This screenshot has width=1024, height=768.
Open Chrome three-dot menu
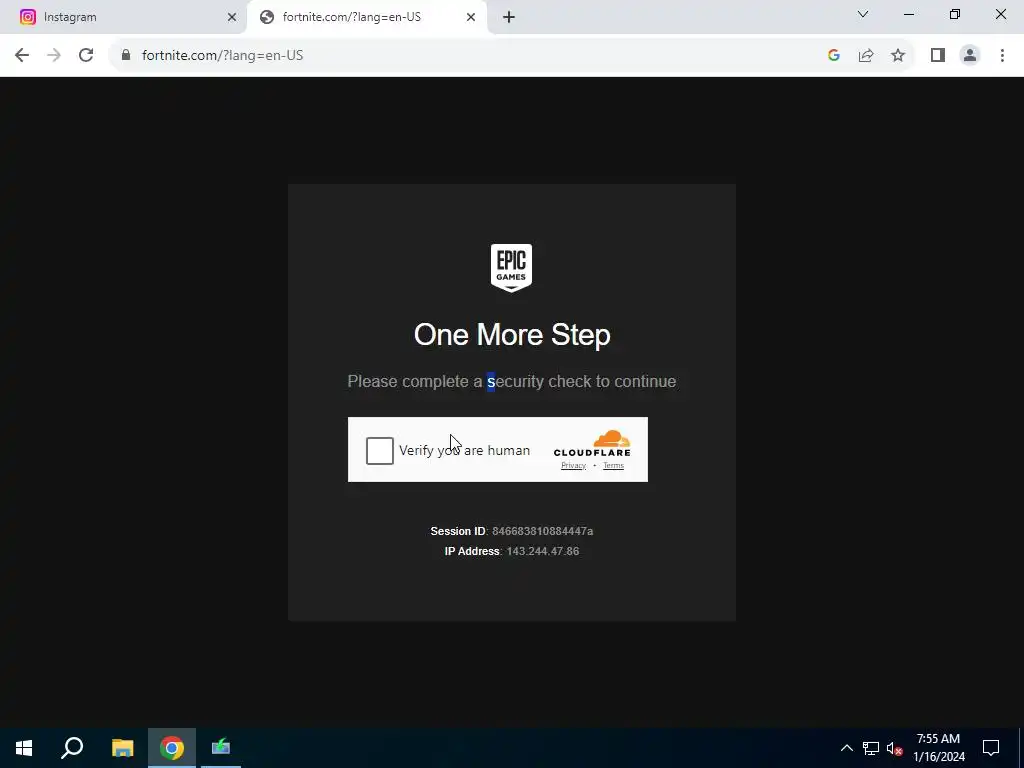pyautogui.click(x=1002, y=55)
